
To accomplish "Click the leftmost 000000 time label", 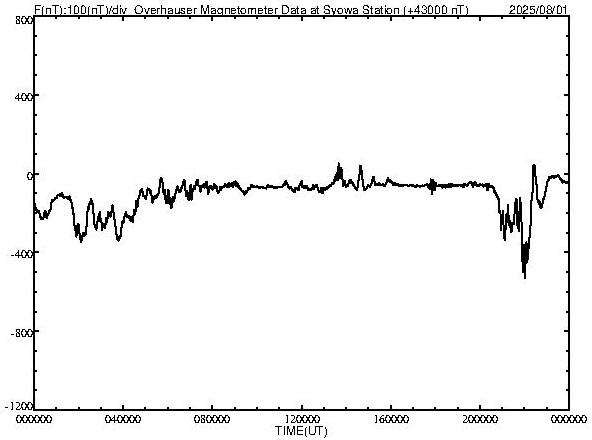I will (x=34, y=419).
